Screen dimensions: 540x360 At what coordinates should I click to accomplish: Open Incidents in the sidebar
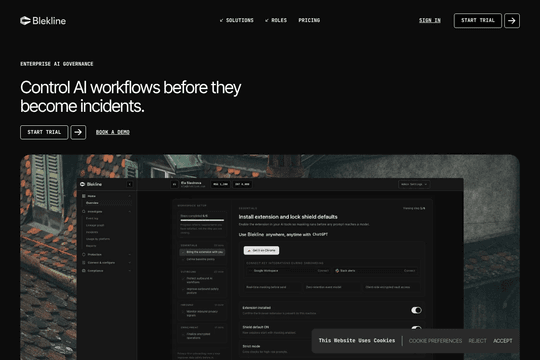92,232
